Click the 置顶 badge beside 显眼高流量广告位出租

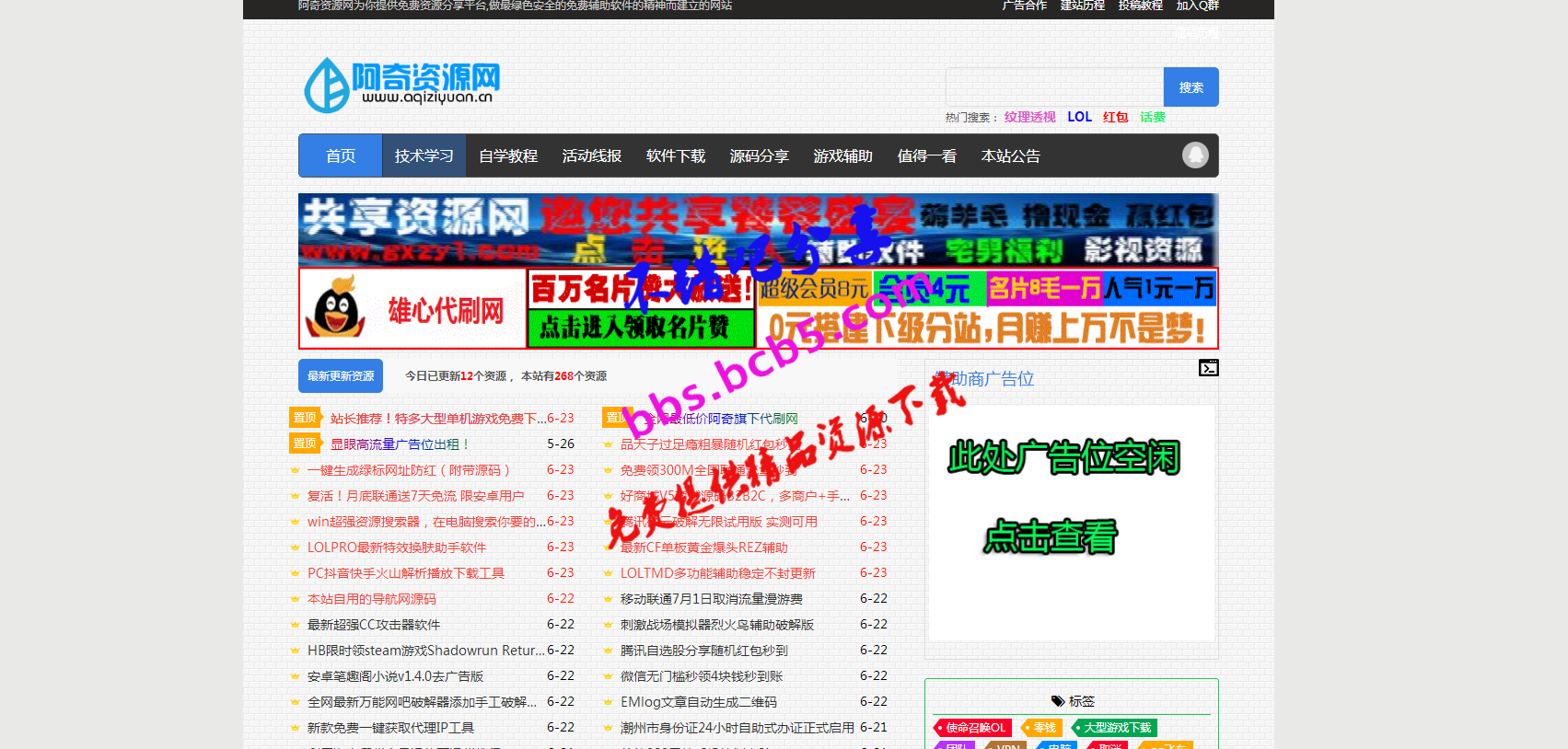(305, 444)
